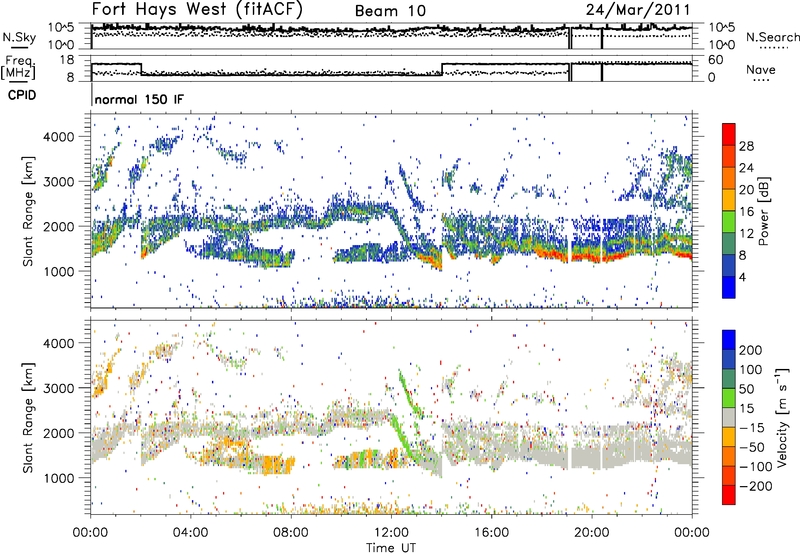Click the 'Velocity [m s-1]' color bar label
Image resolution: width=800 pixels, height=554 pixels.
(x=782, y=417)
